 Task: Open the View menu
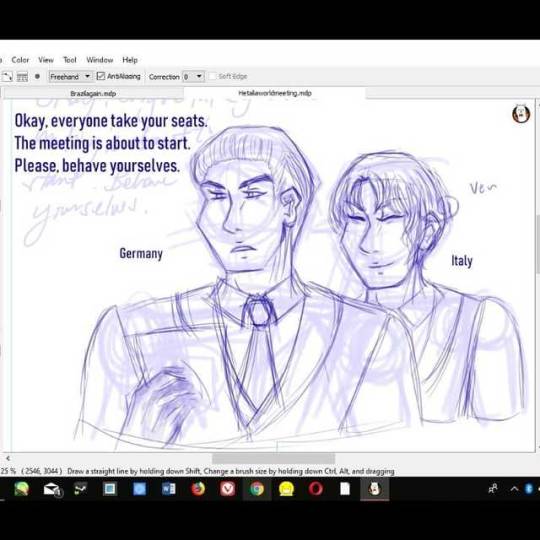tap(46, 60)
